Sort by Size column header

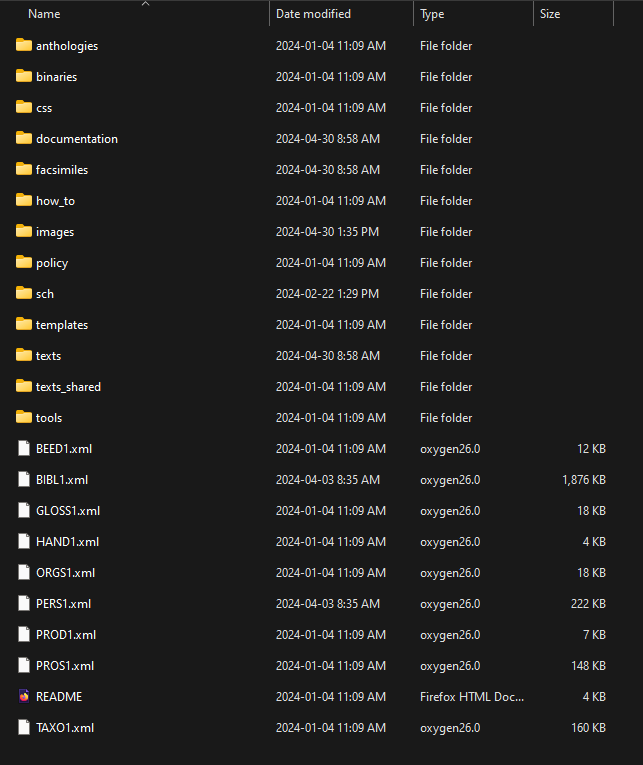point(550,14)
